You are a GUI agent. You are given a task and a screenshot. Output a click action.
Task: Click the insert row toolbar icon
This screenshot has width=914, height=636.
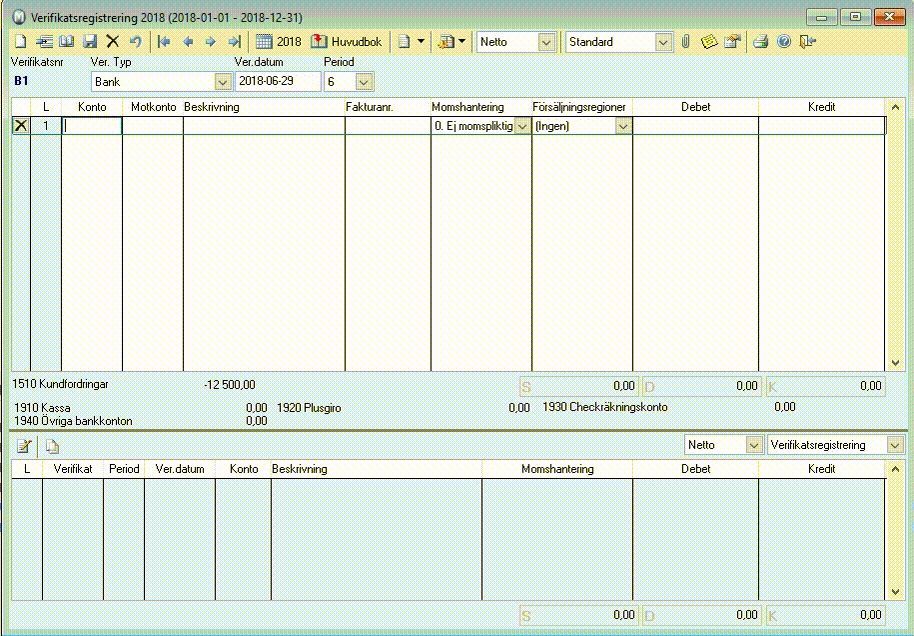tap(44, 41)
